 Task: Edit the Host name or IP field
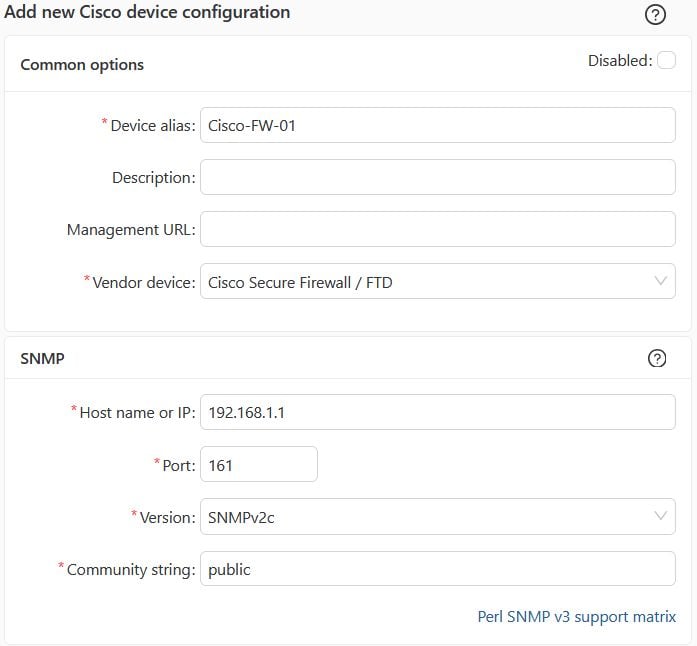(x=437, y=412)
